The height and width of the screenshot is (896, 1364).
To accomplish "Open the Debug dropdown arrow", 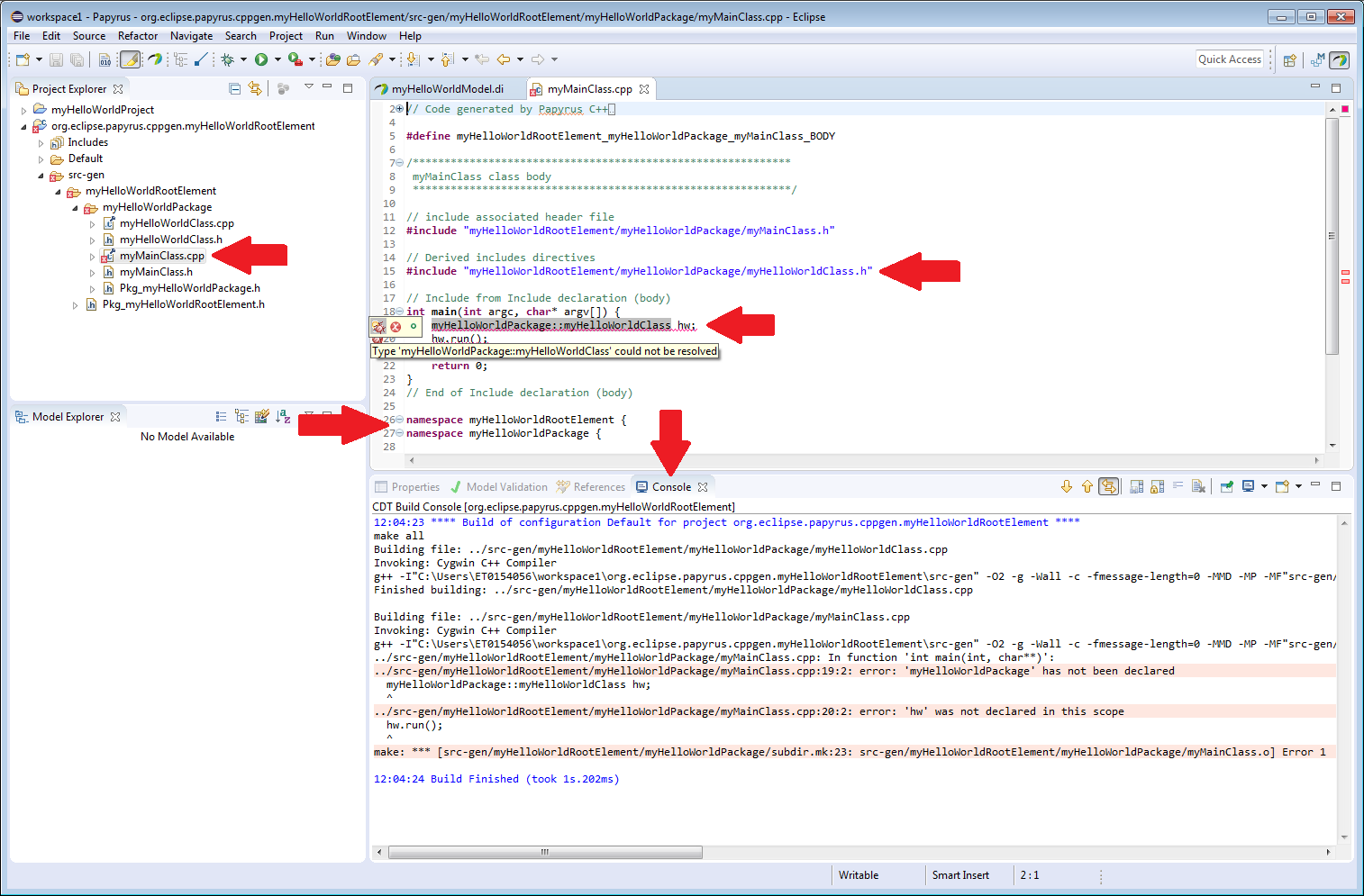I will [x=243, y=59].
